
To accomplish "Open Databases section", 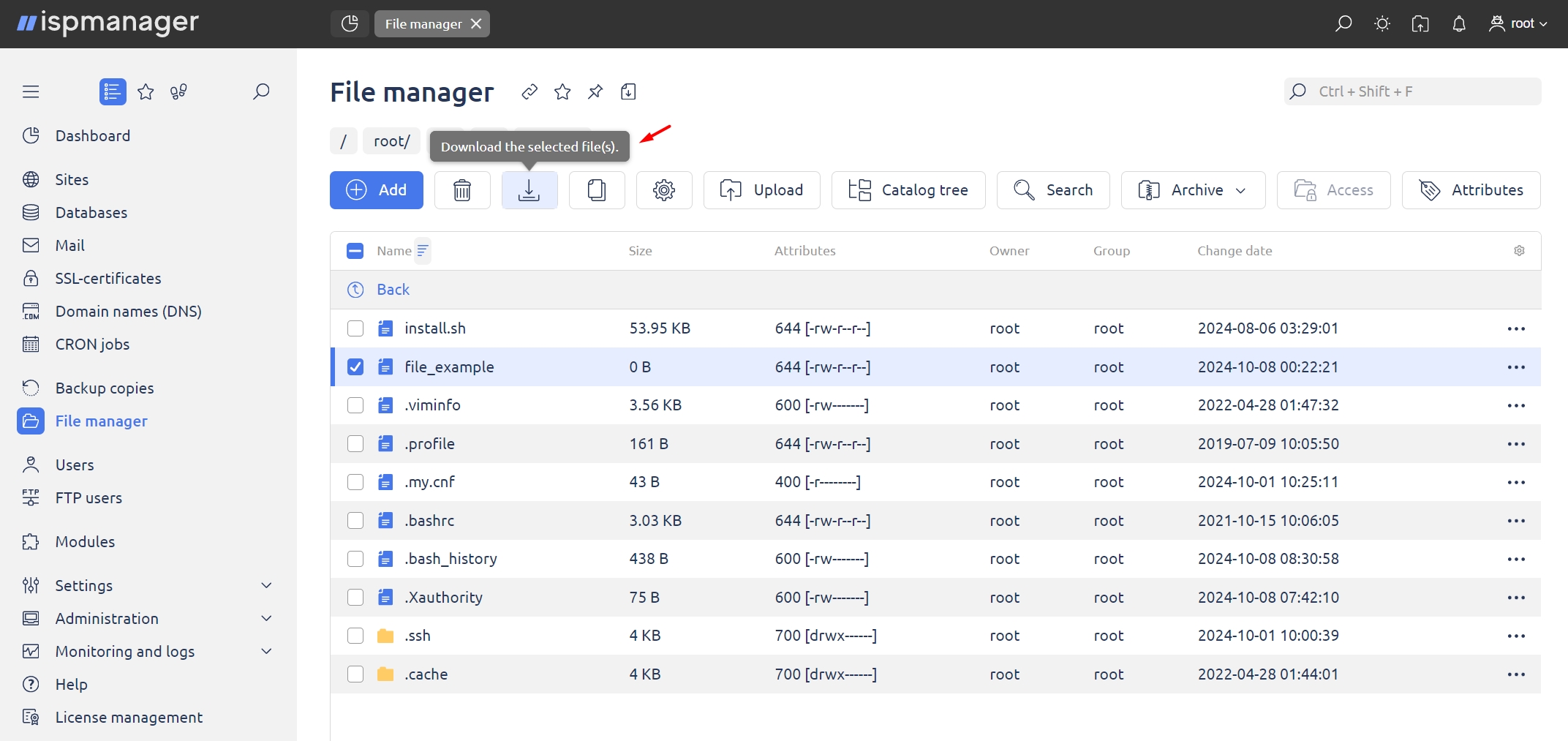I will tap(91, 212).
